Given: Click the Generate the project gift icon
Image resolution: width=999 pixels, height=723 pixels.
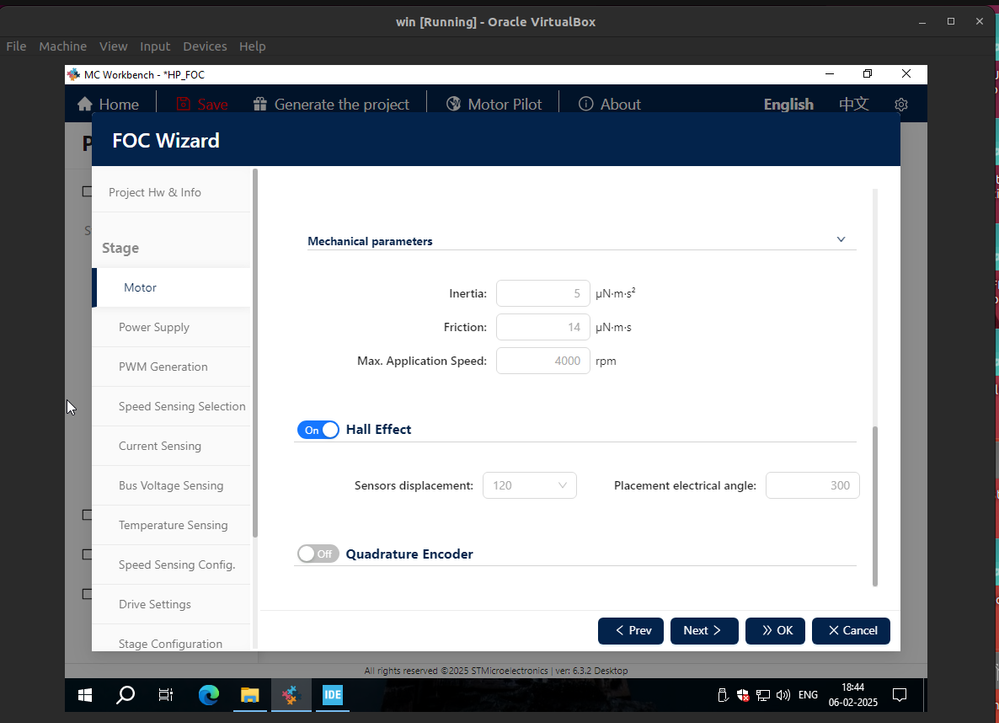Looking at the screenshot, I should [x=260, y=104].
